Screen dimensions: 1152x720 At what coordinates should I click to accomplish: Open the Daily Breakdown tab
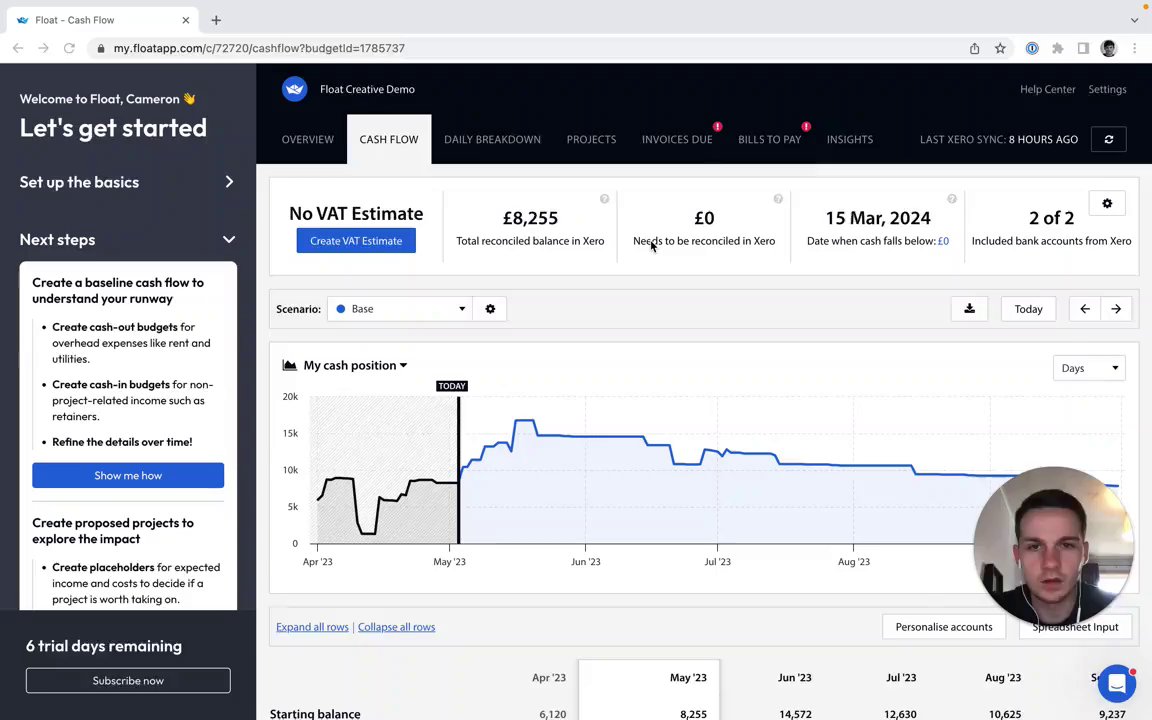(x=492, y=140)
